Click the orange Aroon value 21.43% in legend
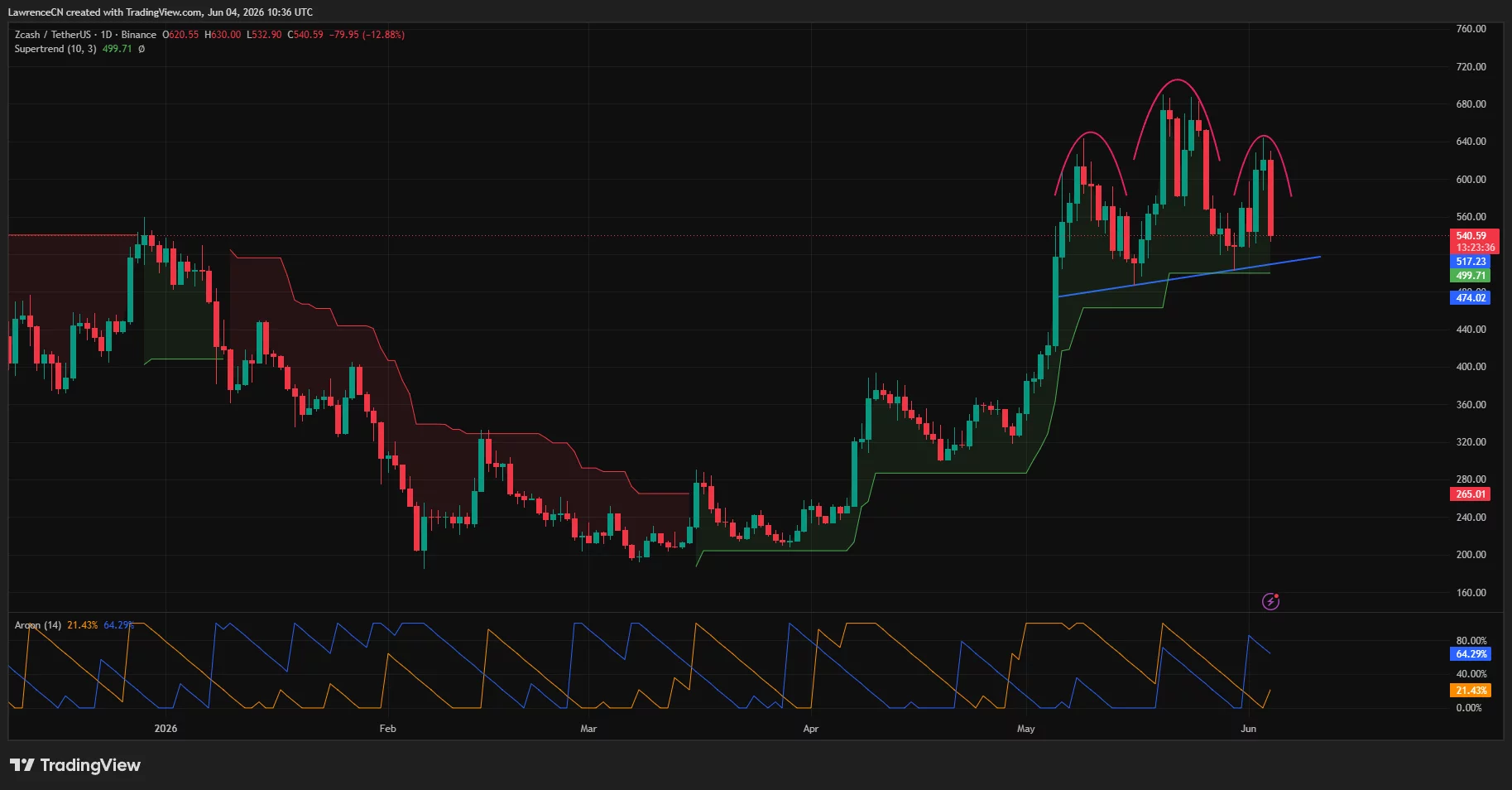 coord(82,625)
